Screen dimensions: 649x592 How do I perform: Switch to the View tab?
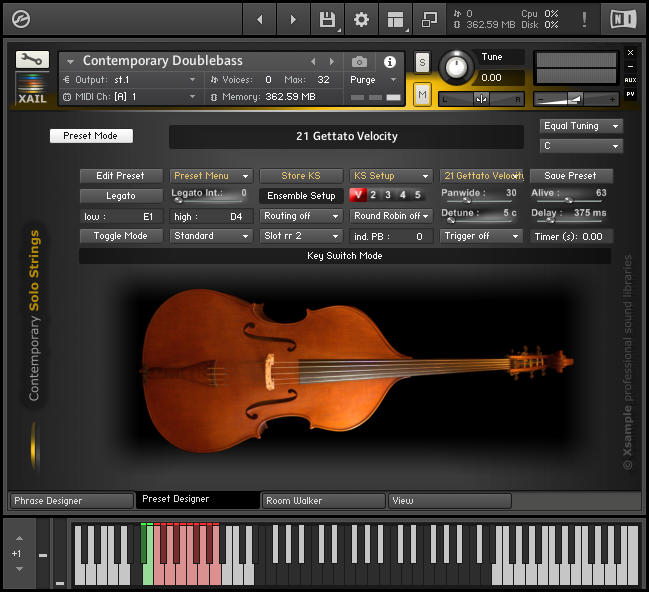tap(449, 501)
